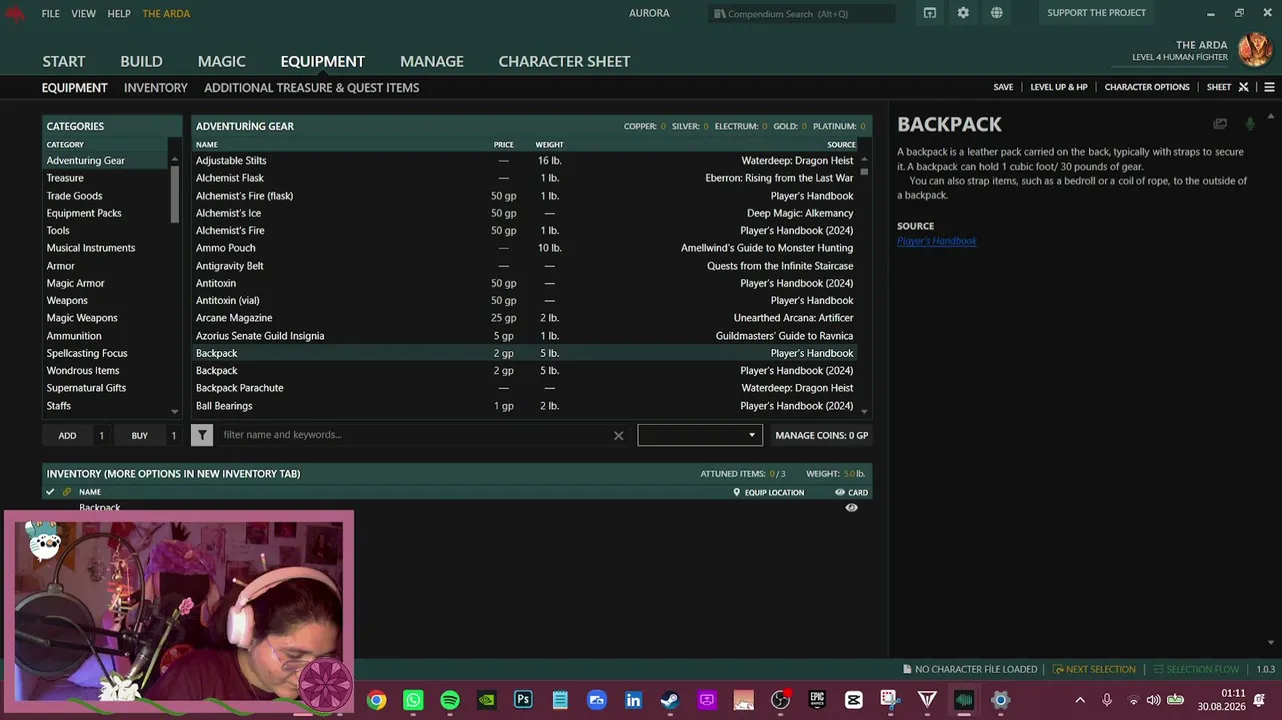Open Notepad from the taskbar

coord(560,700)
